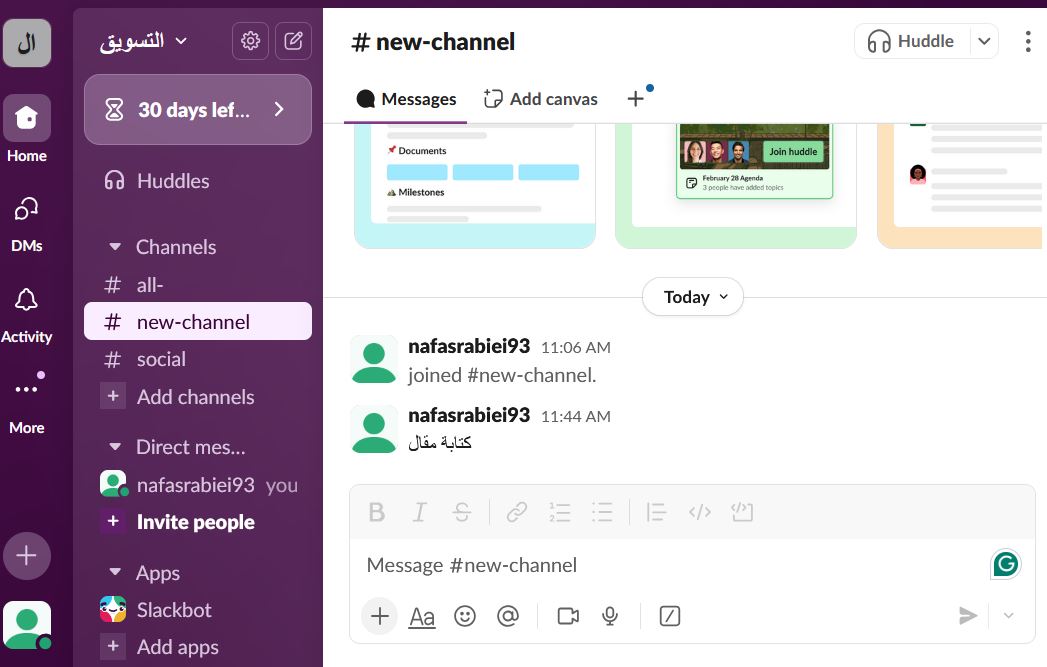Insert a blockquote

point(656,512)
